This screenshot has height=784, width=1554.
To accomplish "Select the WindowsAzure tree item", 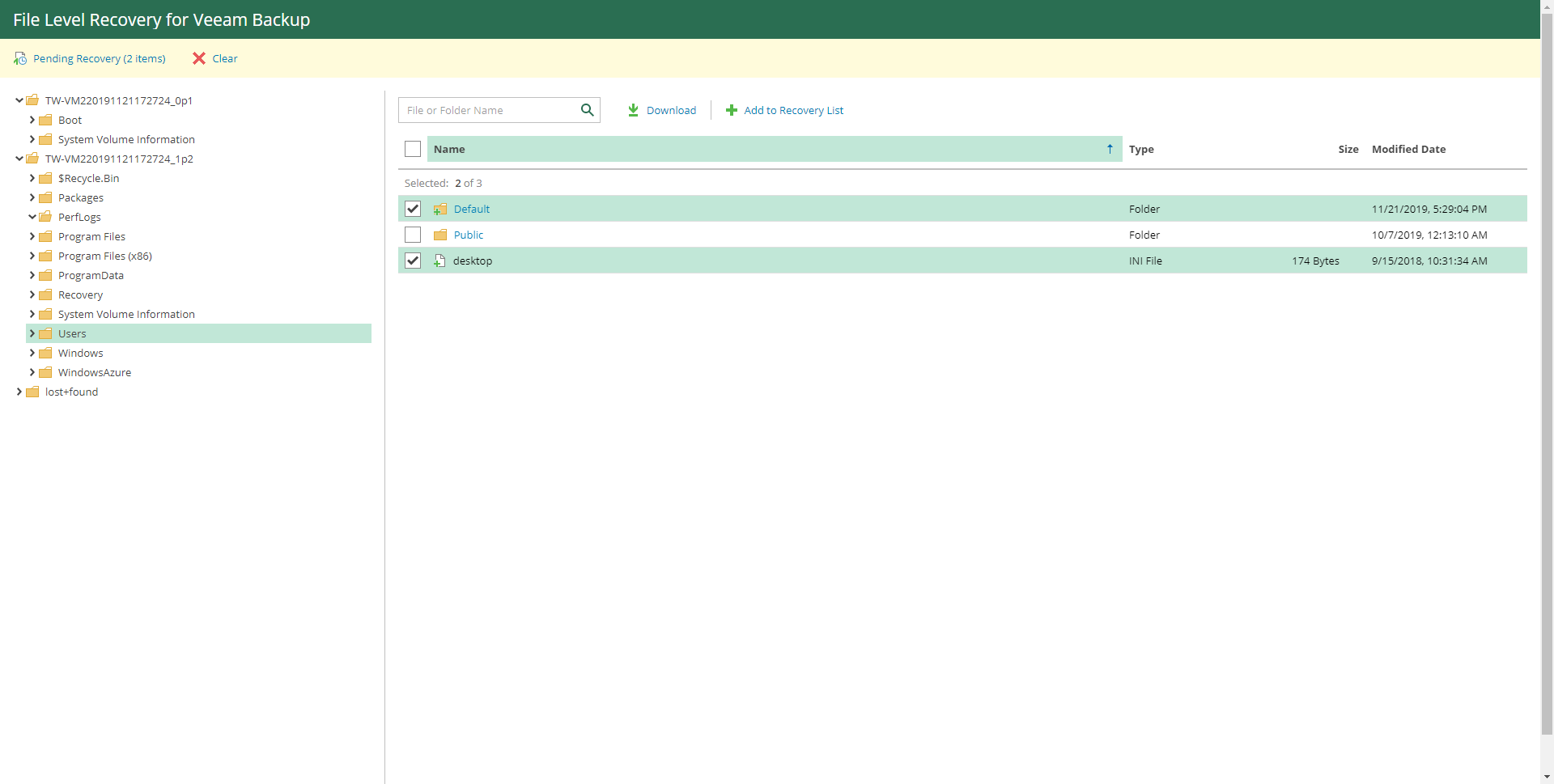I will click(95, 372).
